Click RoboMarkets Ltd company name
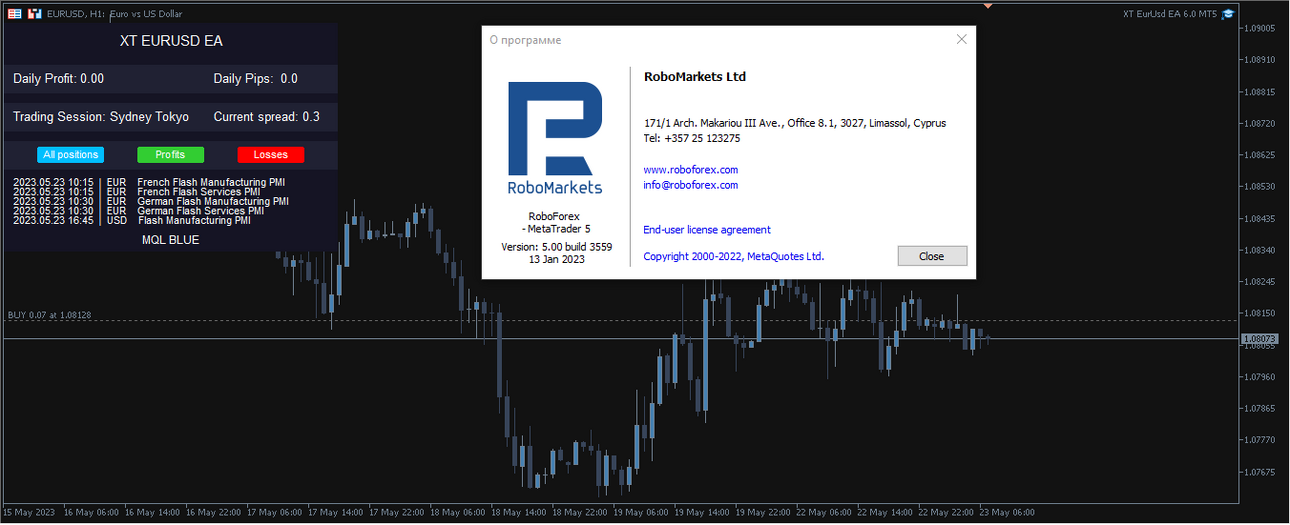Image resolution: width=1290 pixels, height=525 pixels. (695, 77)
